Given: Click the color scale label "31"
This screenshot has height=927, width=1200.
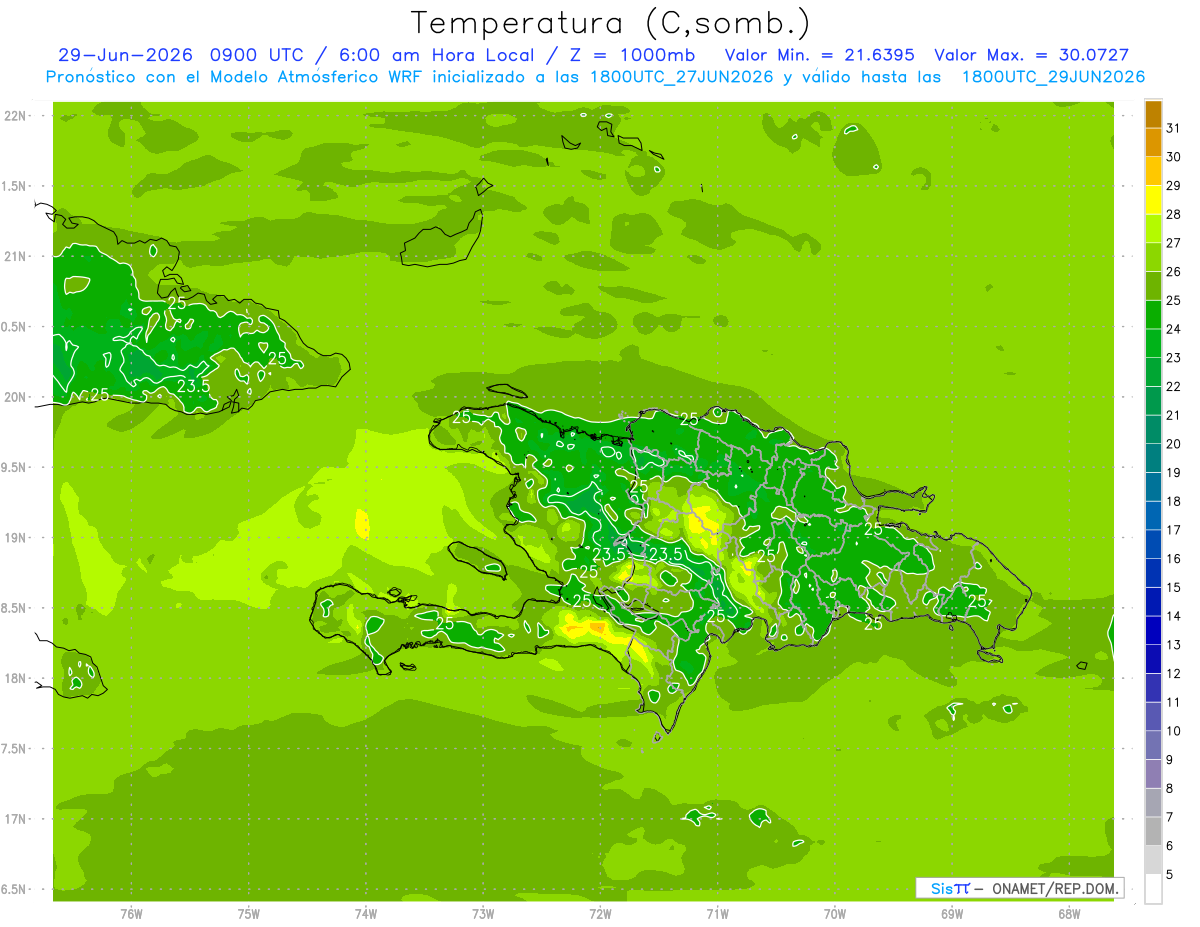Looking at the screenshot, I should (1174, 128).
